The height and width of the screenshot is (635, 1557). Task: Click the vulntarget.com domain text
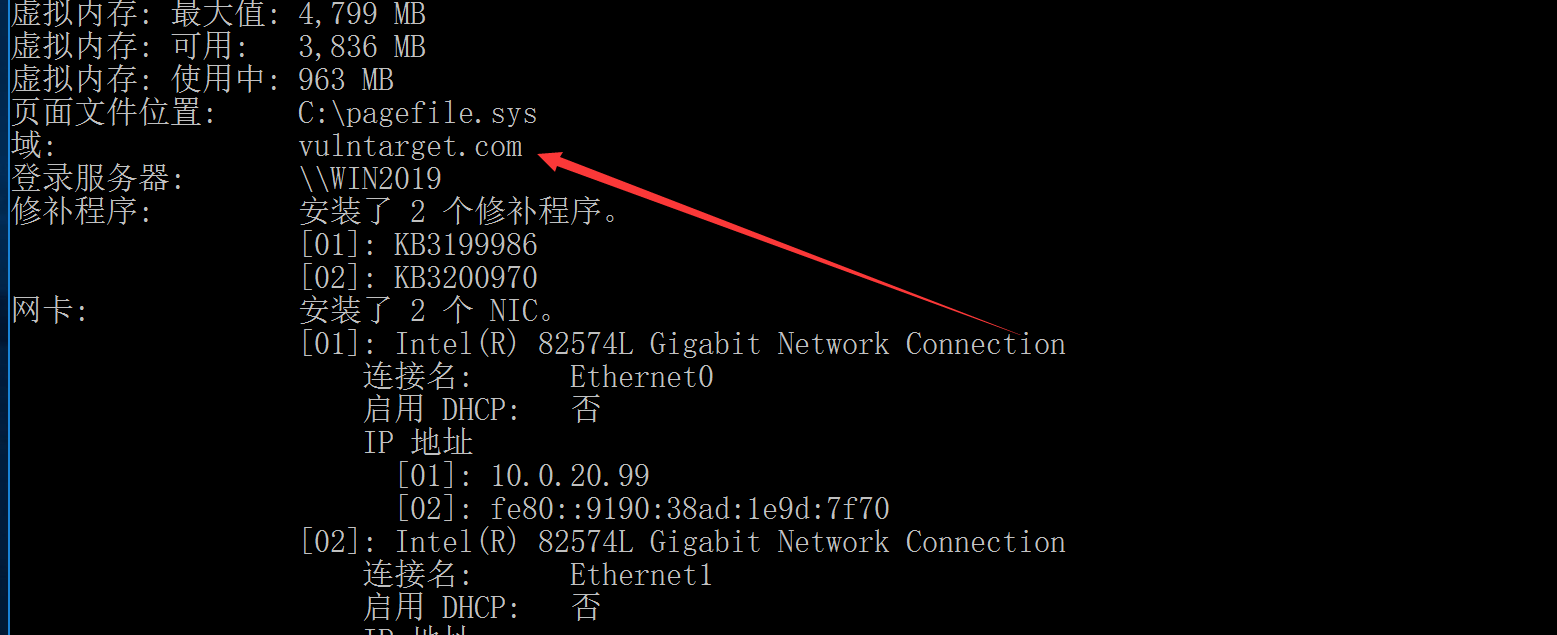[410, 147]
